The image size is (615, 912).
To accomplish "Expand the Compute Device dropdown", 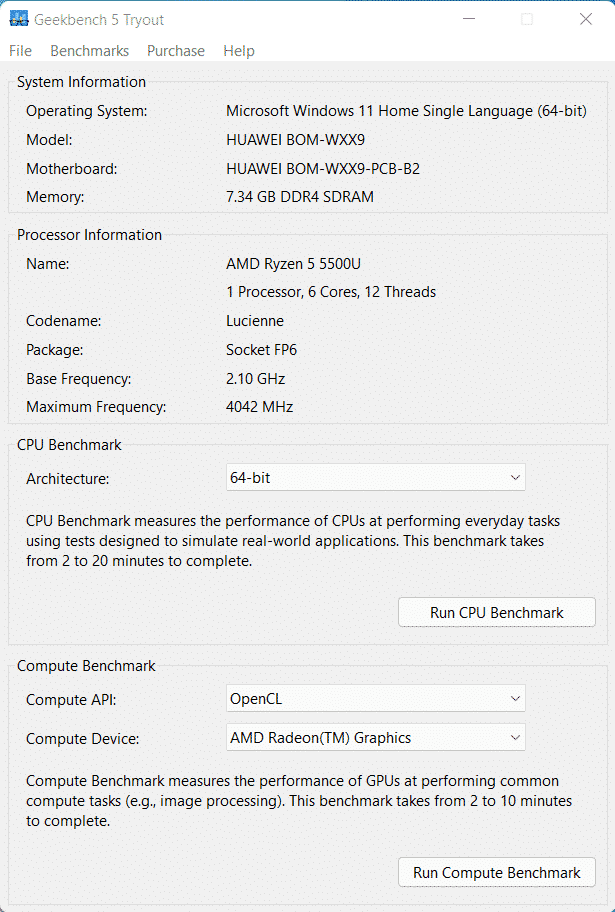I will (x=376, y=738).
